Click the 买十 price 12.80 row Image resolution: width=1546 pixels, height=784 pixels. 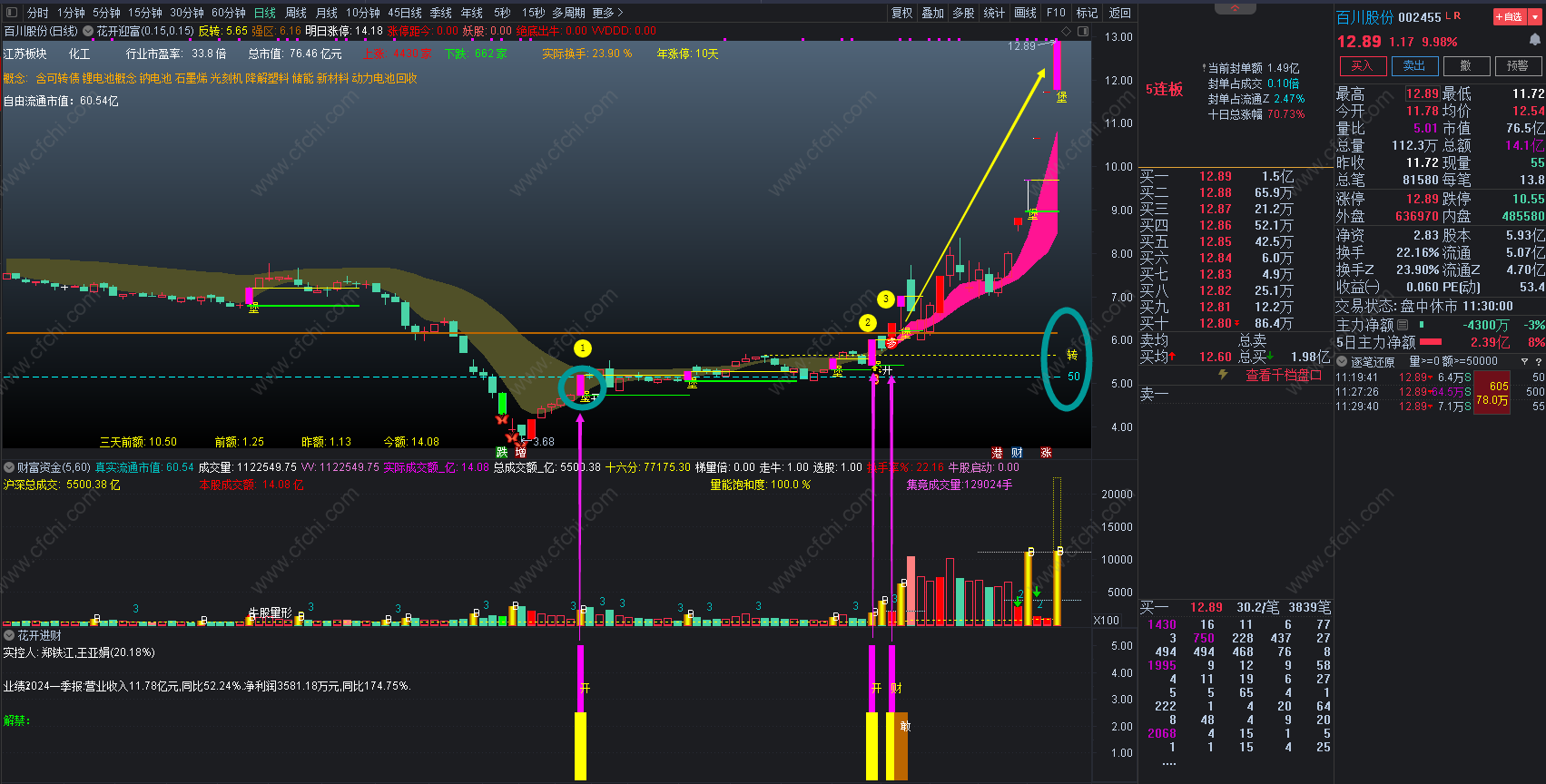[1234, 323]
